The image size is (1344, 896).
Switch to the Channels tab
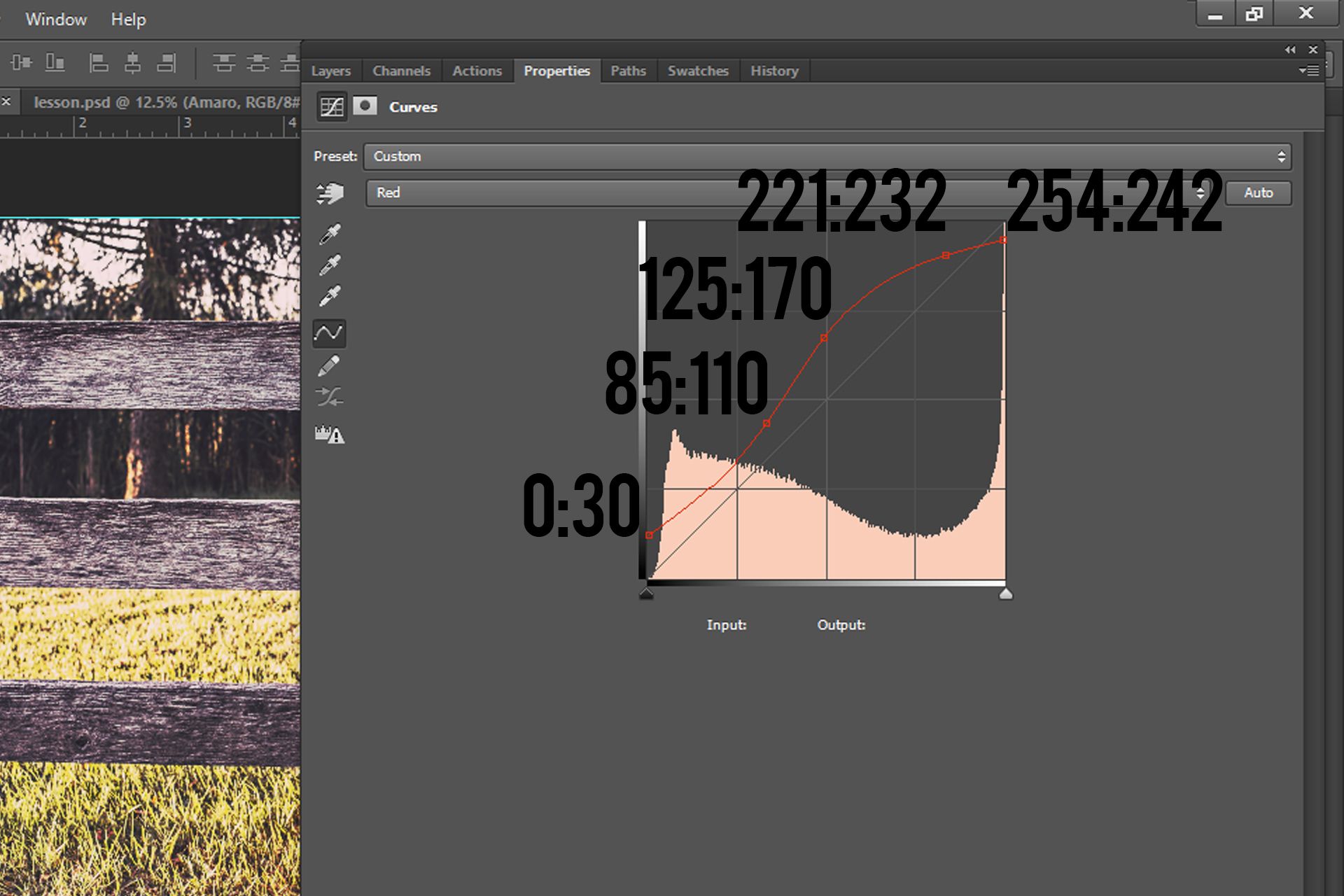click(402, 71)
